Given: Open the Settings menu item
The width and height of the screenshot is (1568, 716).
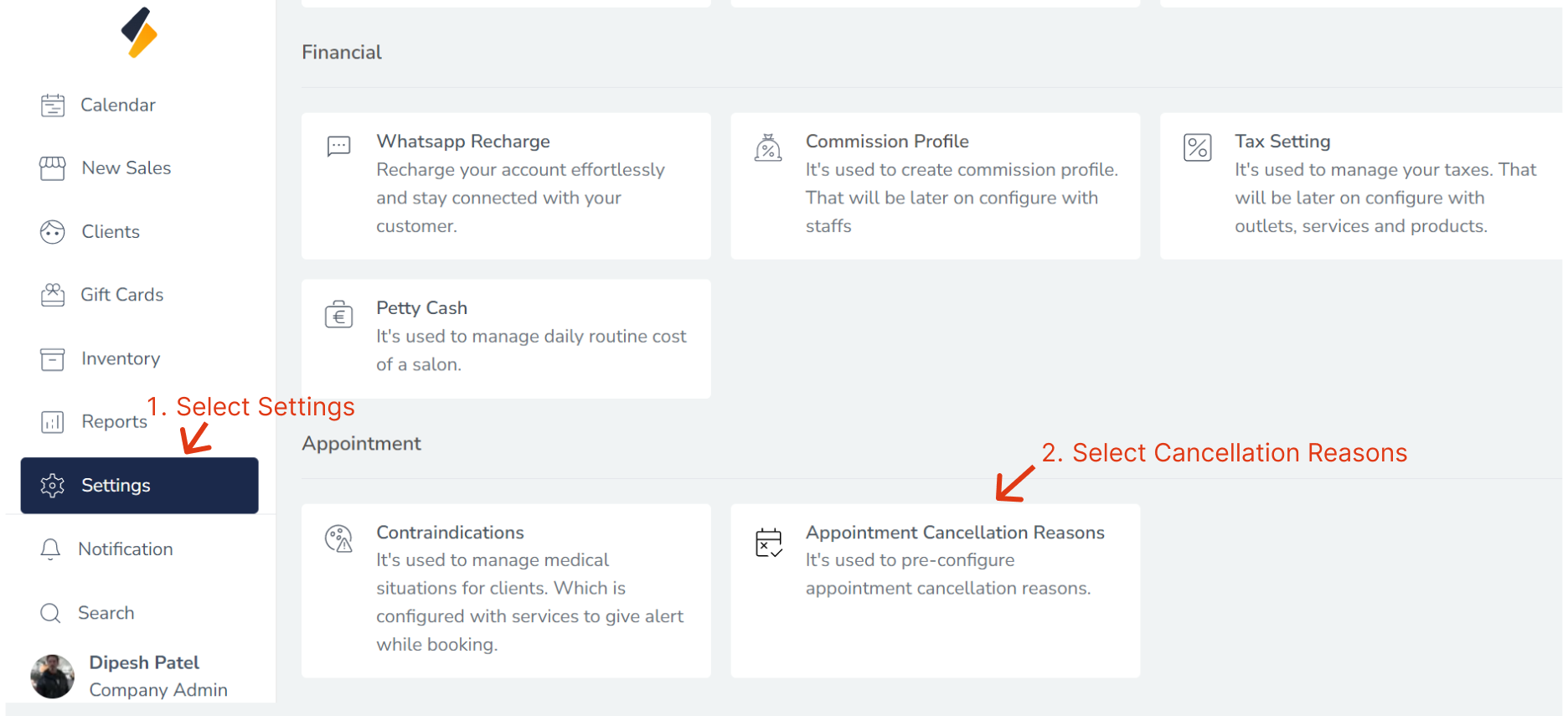Looking at the screenshot, I should (140, 486).
